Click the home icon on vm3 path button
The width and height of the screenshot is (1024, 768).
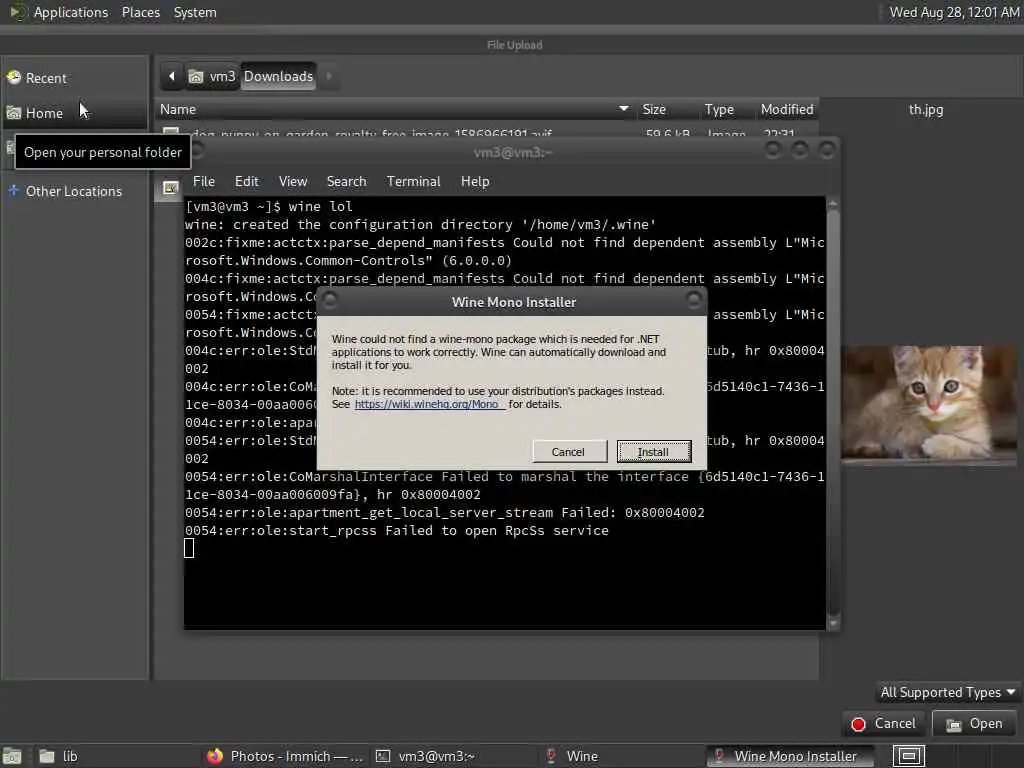(x=196, y=76)
